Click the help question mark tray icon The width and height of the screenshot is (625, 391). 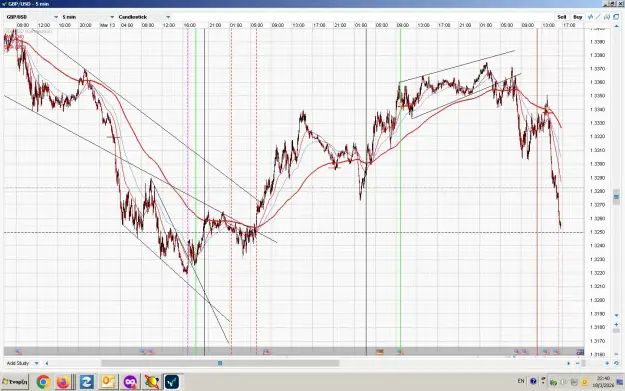point(533,381)
